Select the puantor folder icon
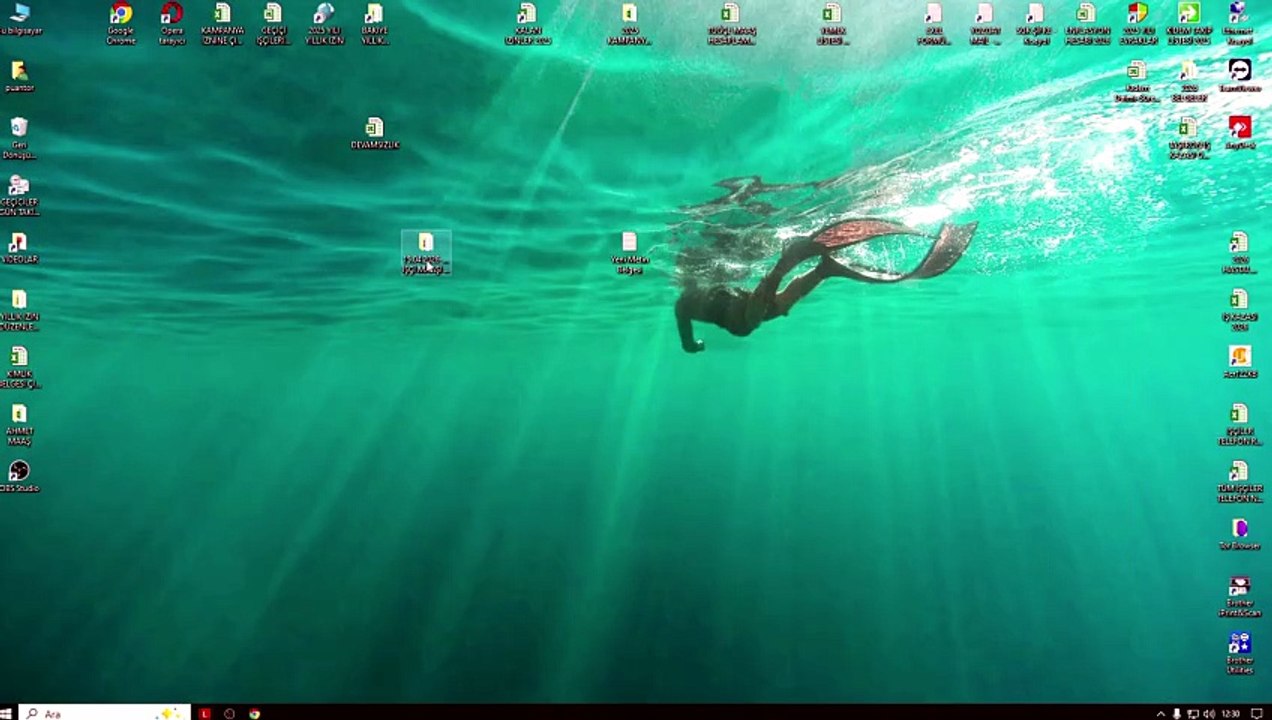This screenshot has height=720, width=1272. click(x=19, y=76)
